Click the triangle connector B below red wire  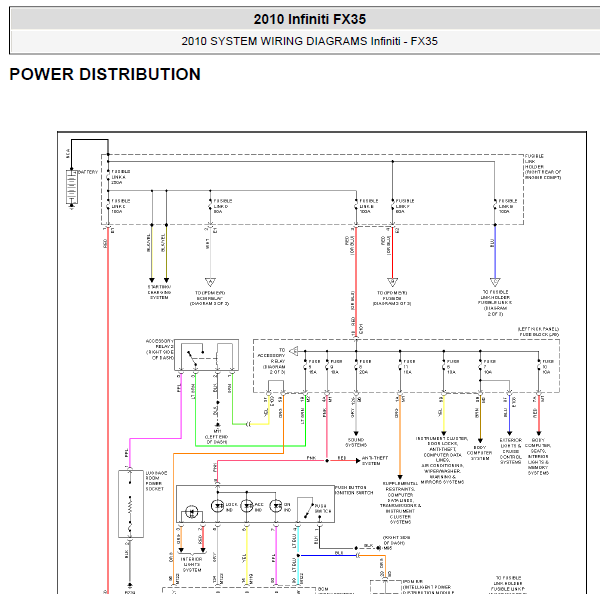tap(392, 282)
